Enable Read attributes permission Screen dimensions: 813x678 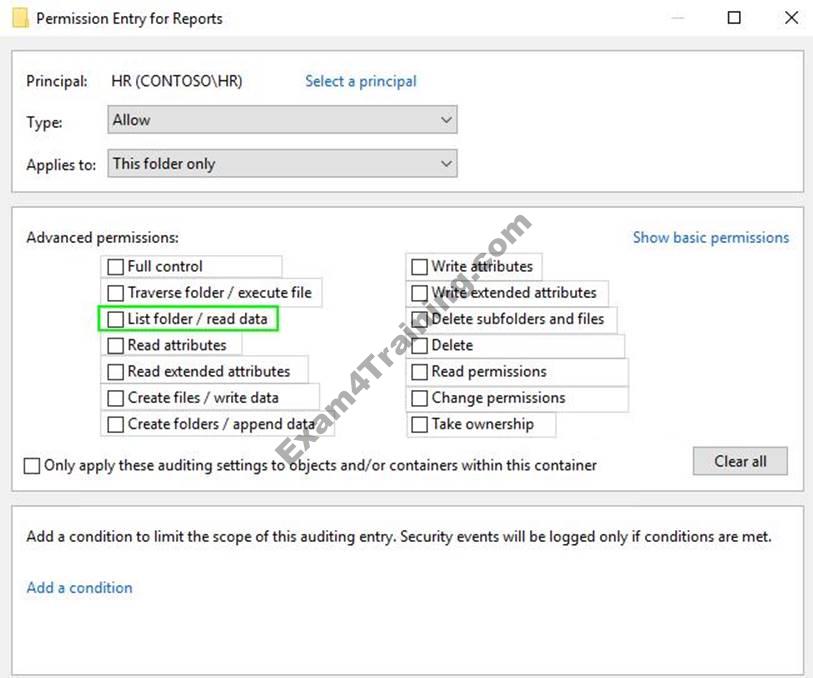(x=116, y=345)
